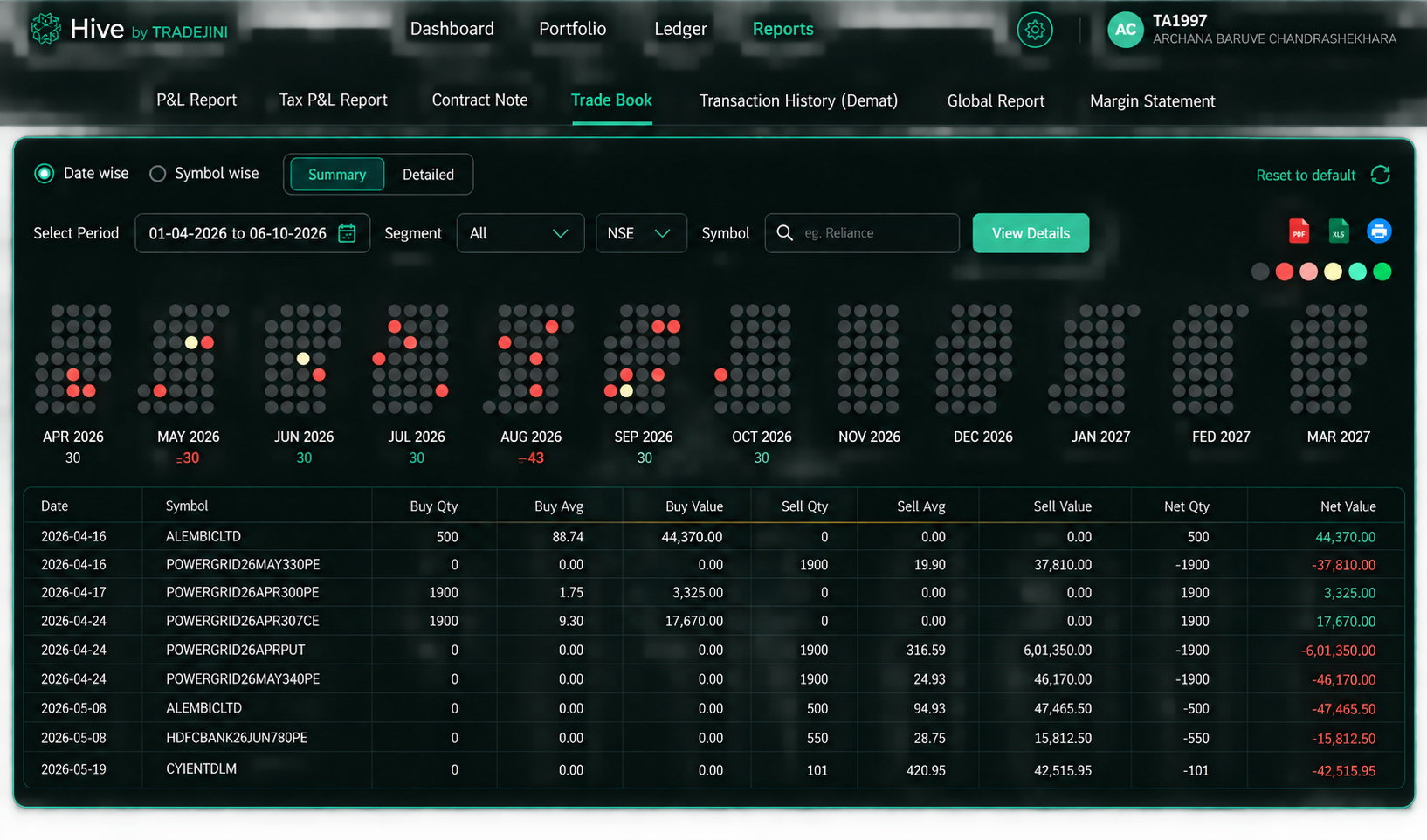The width and height of the screenshot is (1427, 840).
Task: Open the NSE exchange dropdown
Action: coord(641,233)
